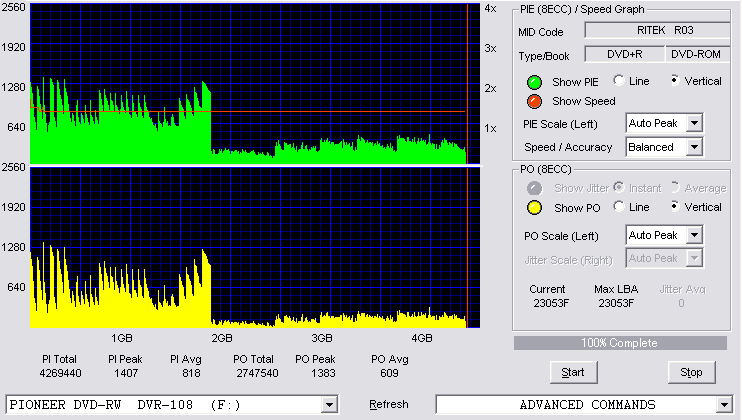Click the Show PIE label
The image size is (742, 420).
pyautogui.click(x=575, y=82)
